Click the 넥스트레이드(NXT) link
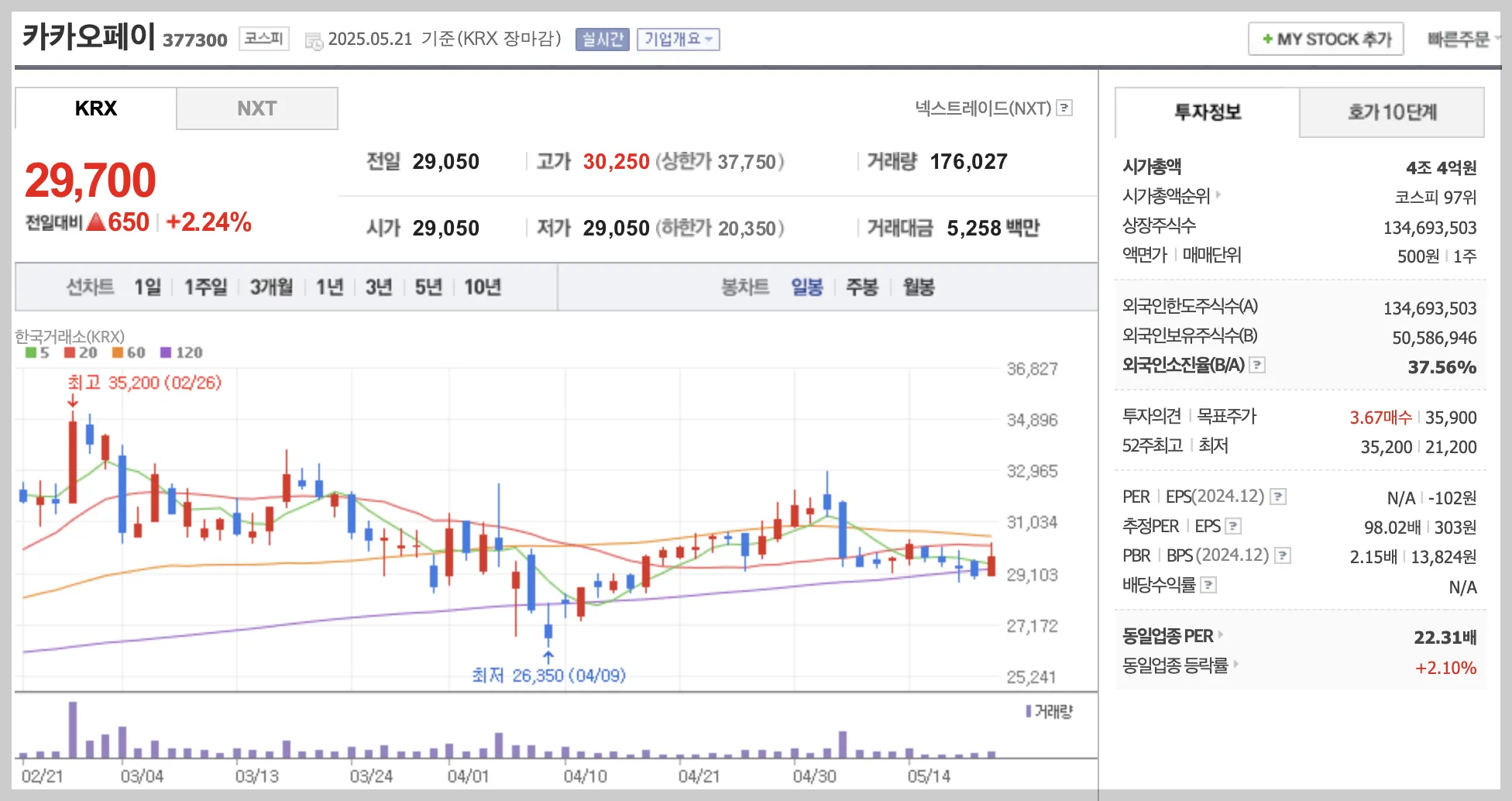1512x801 pixels. 983,108
